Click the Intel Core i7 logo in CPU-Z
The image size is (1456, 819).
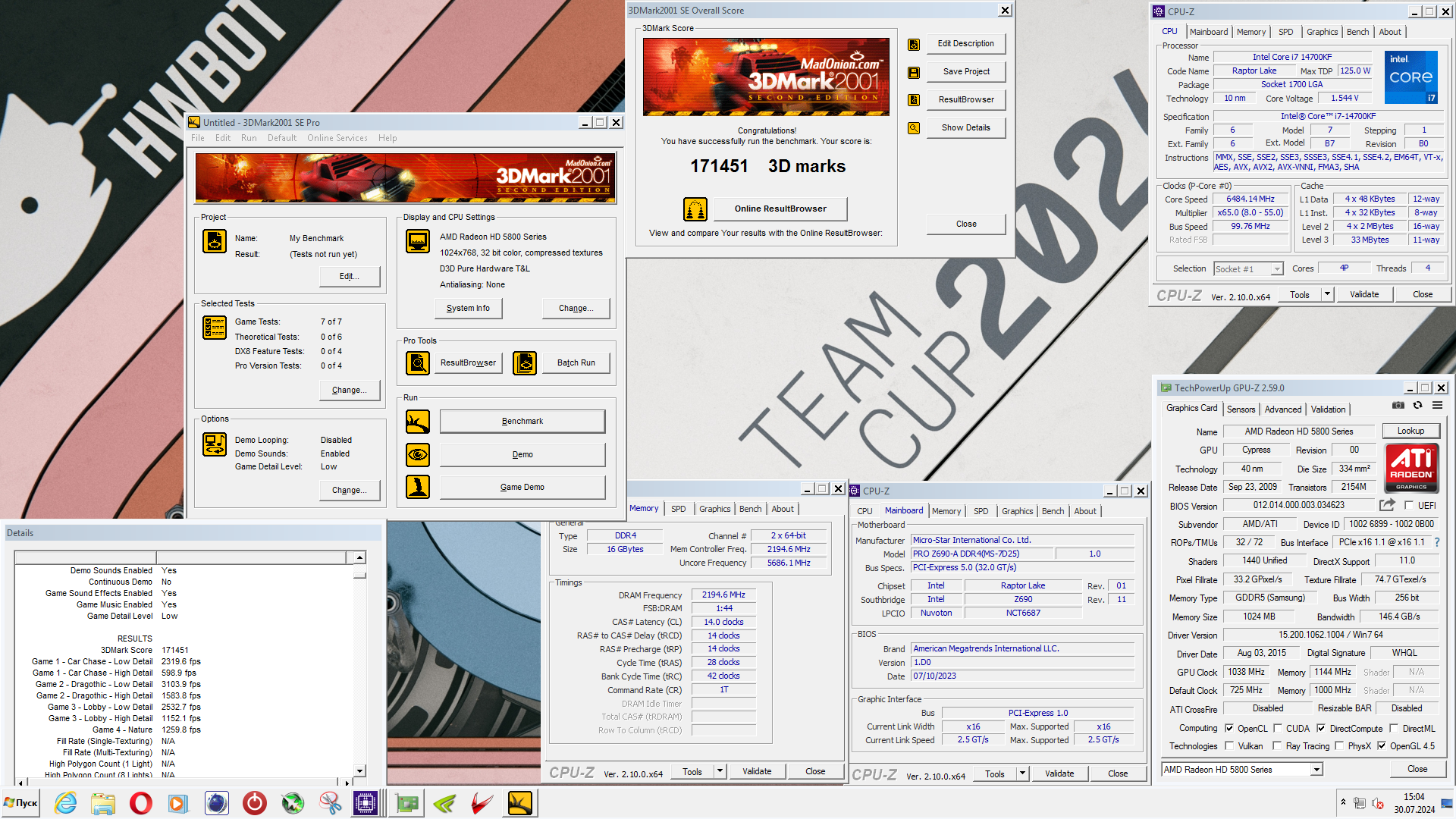pyautogui.click(x=1411, y=77)
